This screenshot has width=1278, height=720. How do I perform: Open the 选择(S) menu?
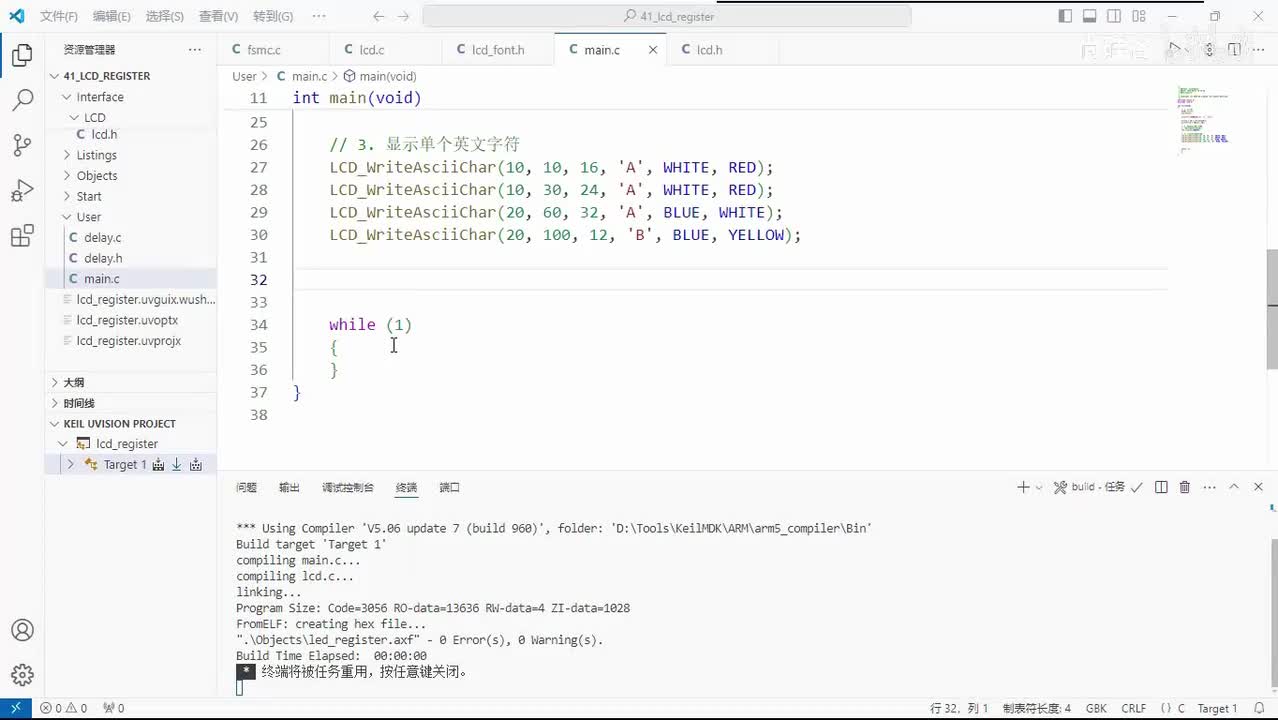164,16
